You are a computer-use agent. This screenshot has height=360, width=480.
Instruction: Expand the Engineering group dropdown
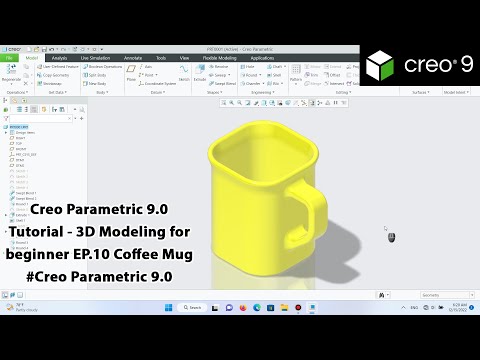pyautogui.click(x=263, y=92)
